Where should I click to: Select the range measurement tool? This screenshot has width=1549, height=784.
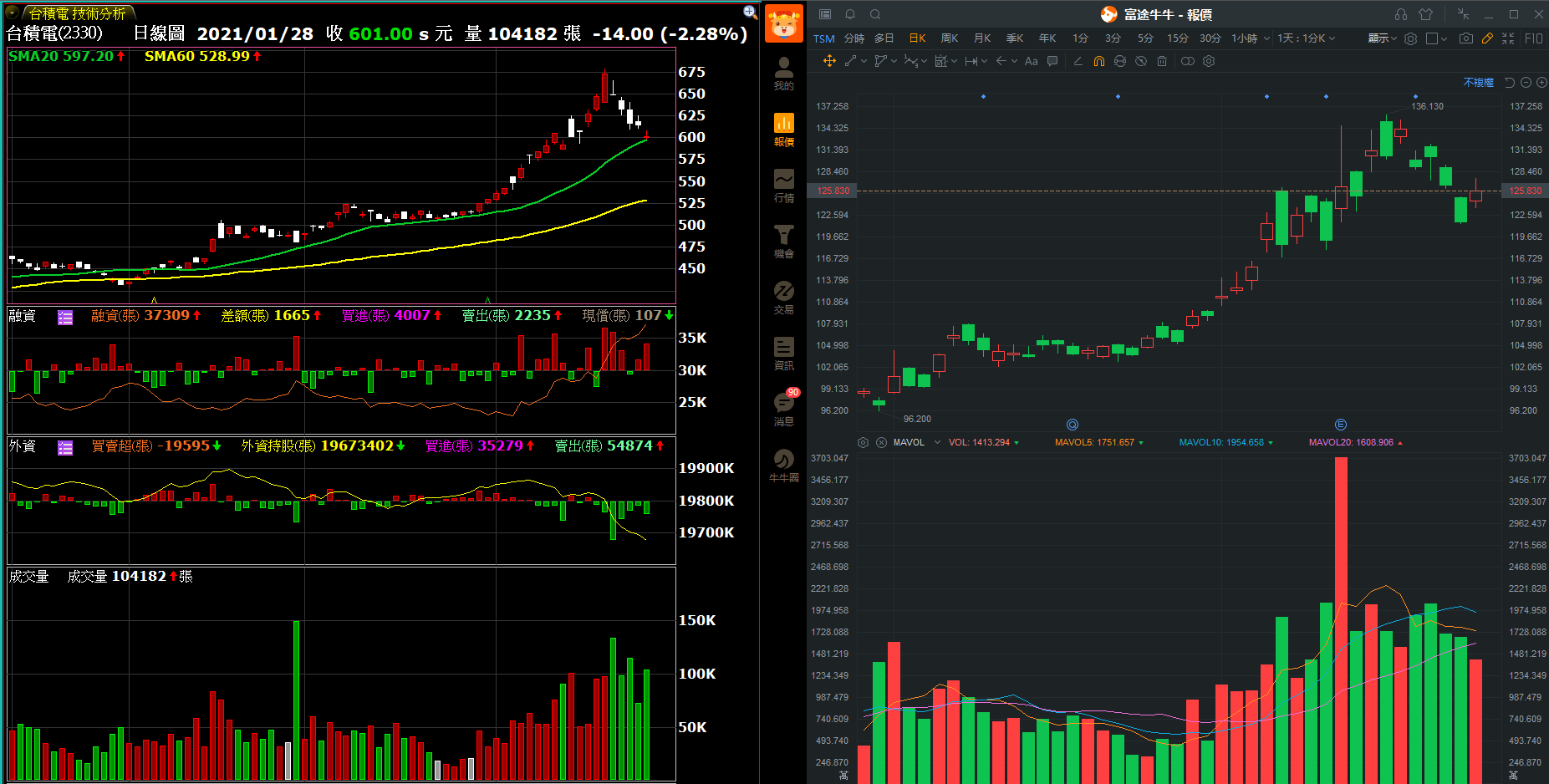(x=971, y=61)
